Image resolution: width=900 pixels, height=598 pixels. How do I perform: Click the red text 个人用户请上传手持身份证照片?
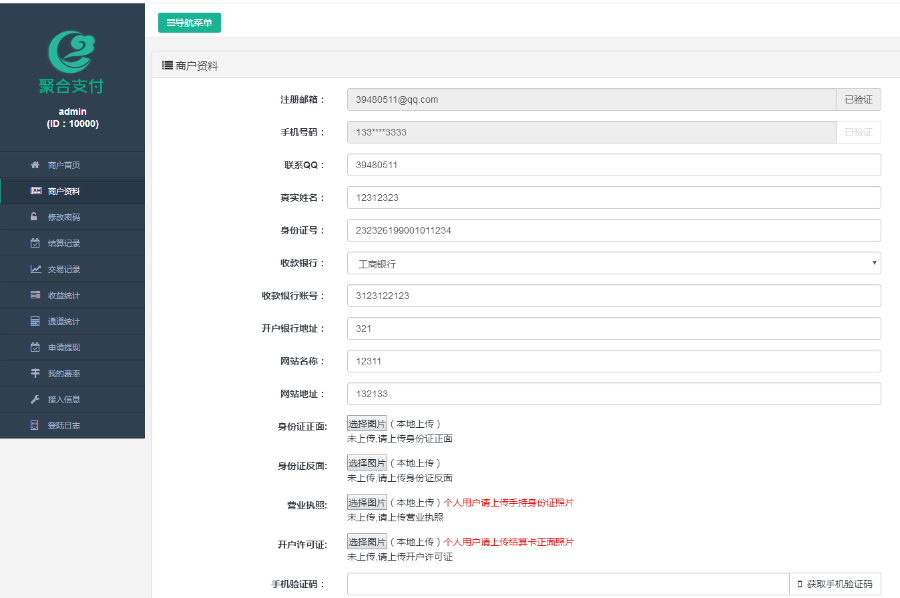(509, 502)
